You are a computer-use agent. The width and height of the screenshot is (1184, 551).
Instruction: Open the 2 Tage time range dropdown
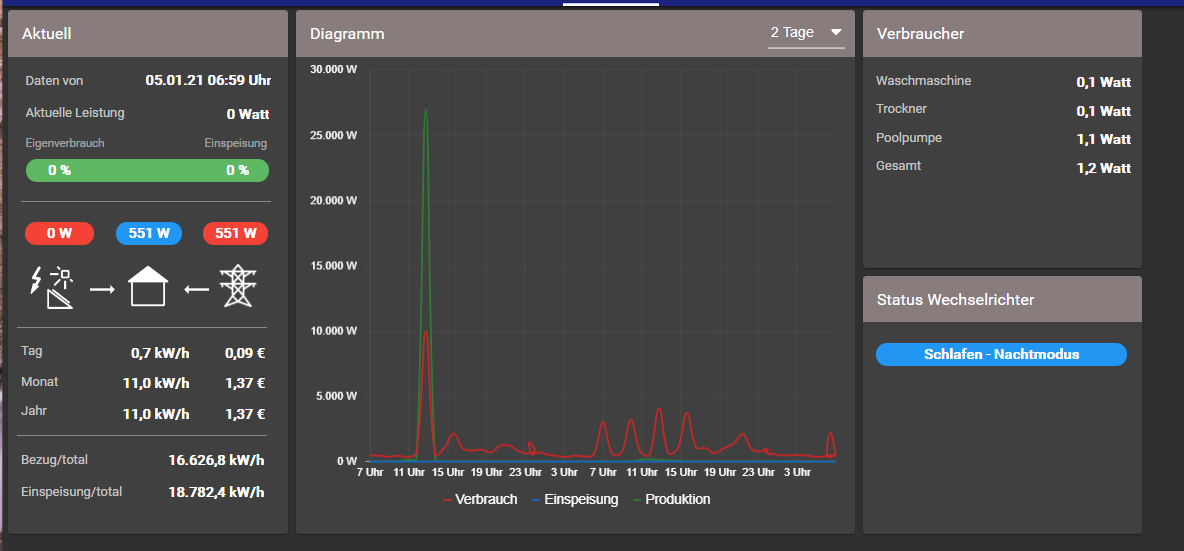tap(806, 33)
